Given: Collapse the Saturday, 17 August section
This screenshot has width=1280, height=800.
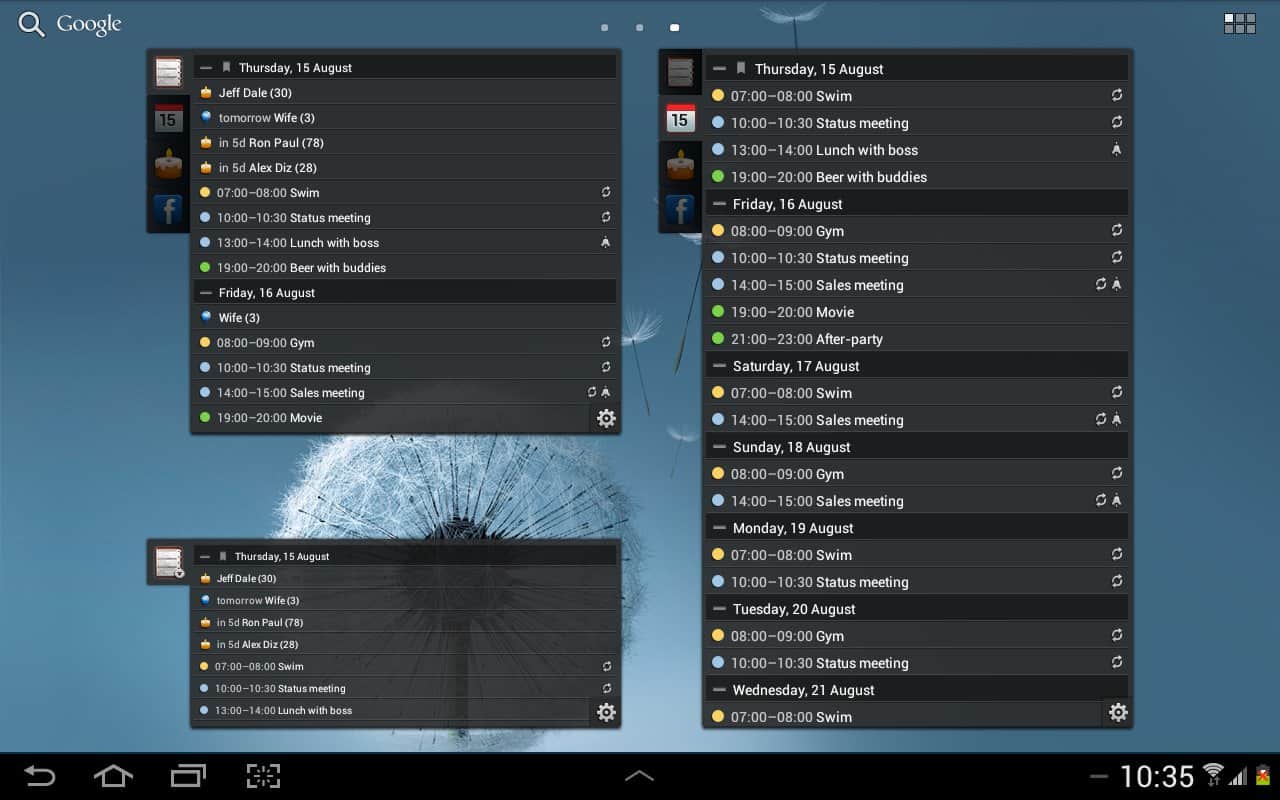Looking at the screenshot, I should tap(718, 366).
